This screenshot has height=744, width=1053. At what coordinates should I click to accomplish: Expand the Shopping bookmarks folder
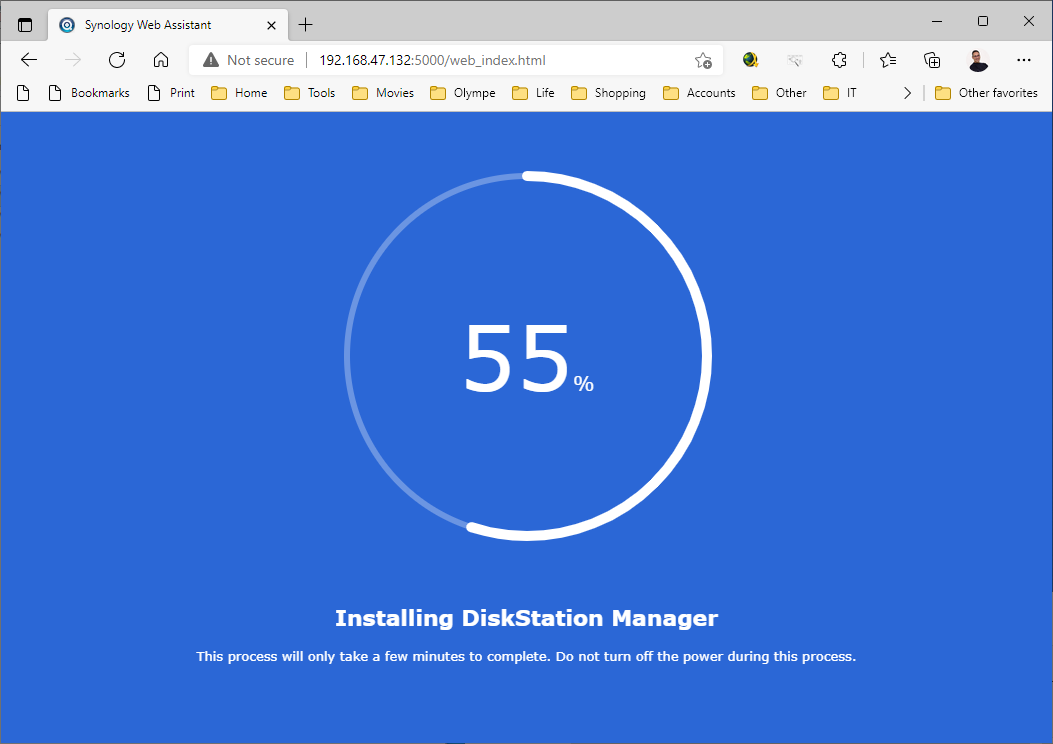608,93
